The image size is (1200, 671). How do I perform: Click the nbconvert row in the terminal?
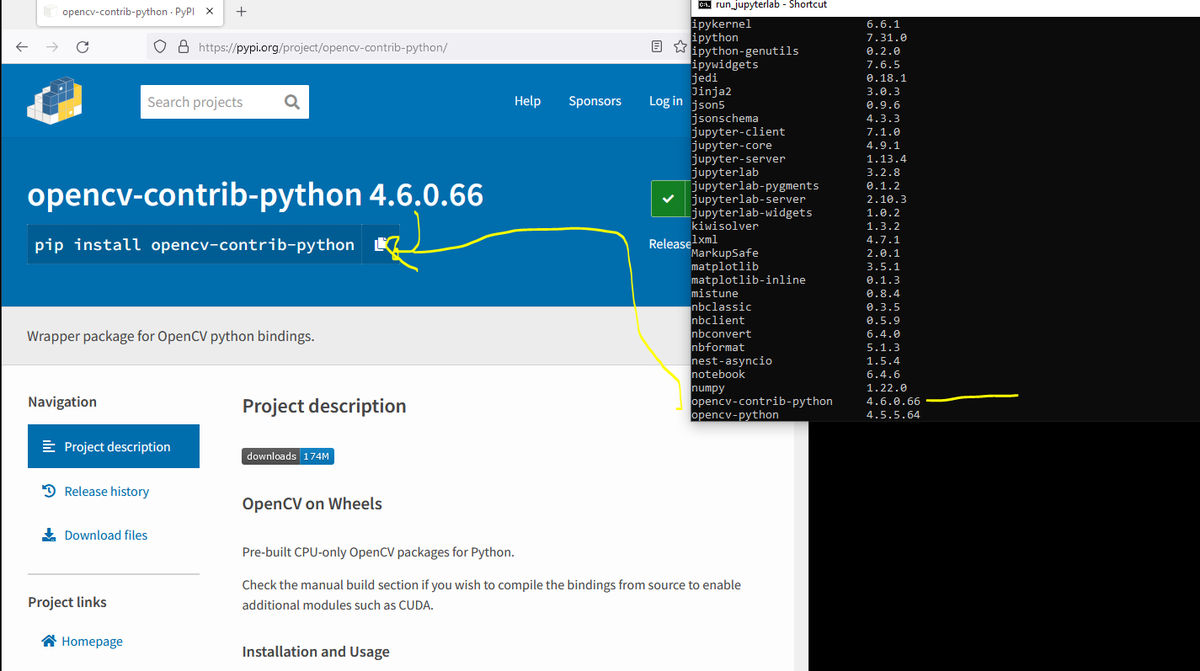(x=796, y=334)
